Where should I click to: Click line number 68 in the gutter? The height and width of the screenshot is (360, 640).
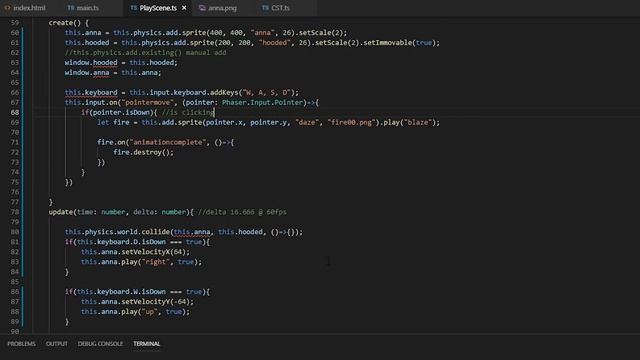point(15,112)
